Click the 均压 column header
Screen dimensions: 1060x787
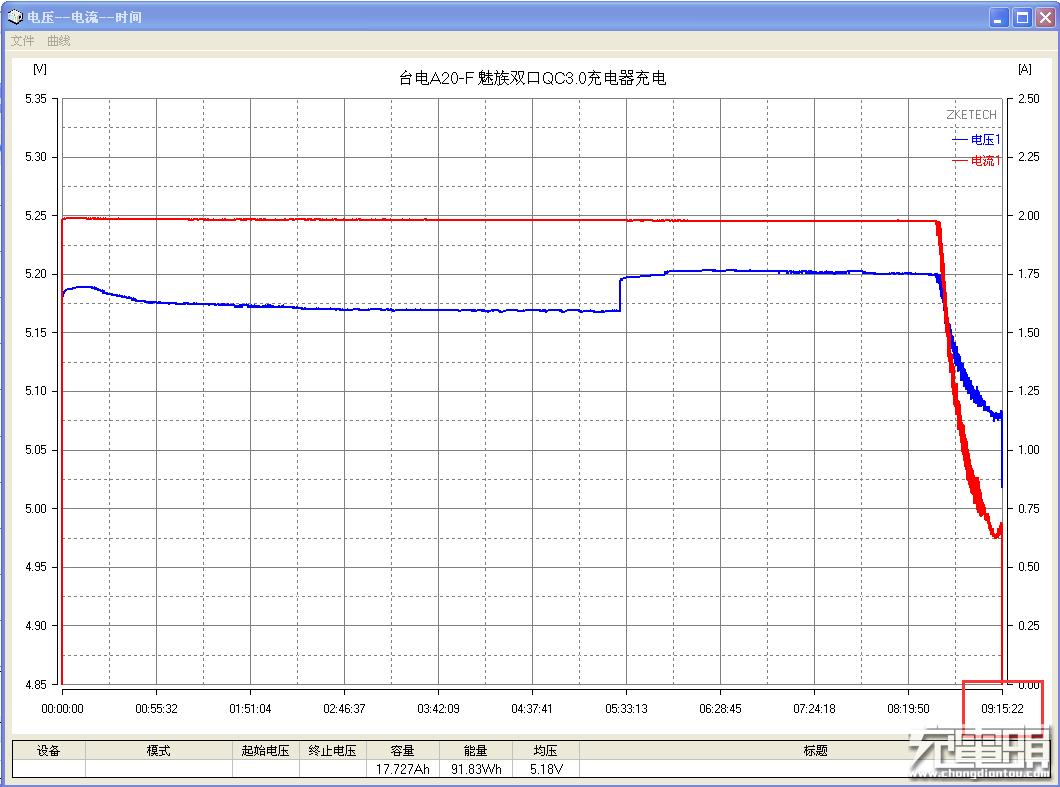(x=545, y=750)
